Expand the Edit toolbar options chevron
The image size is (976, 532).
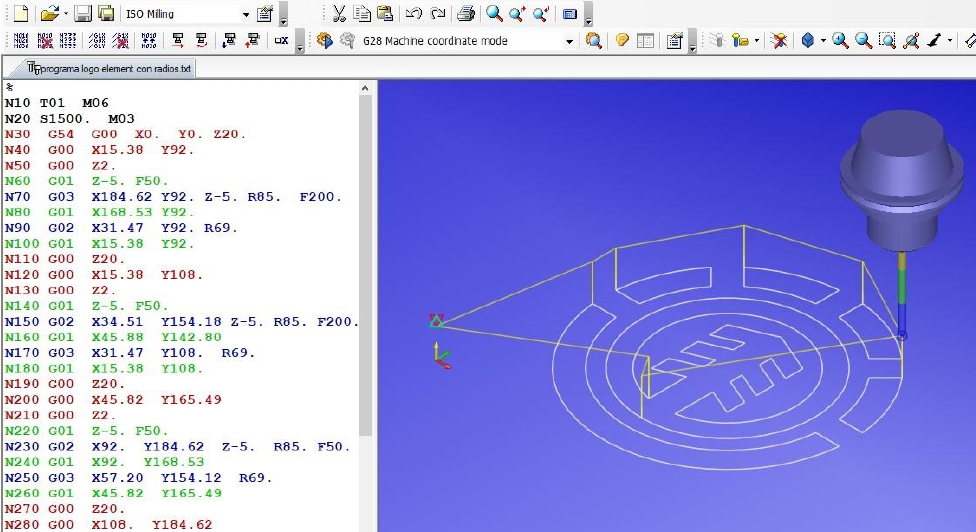point(588,15)
